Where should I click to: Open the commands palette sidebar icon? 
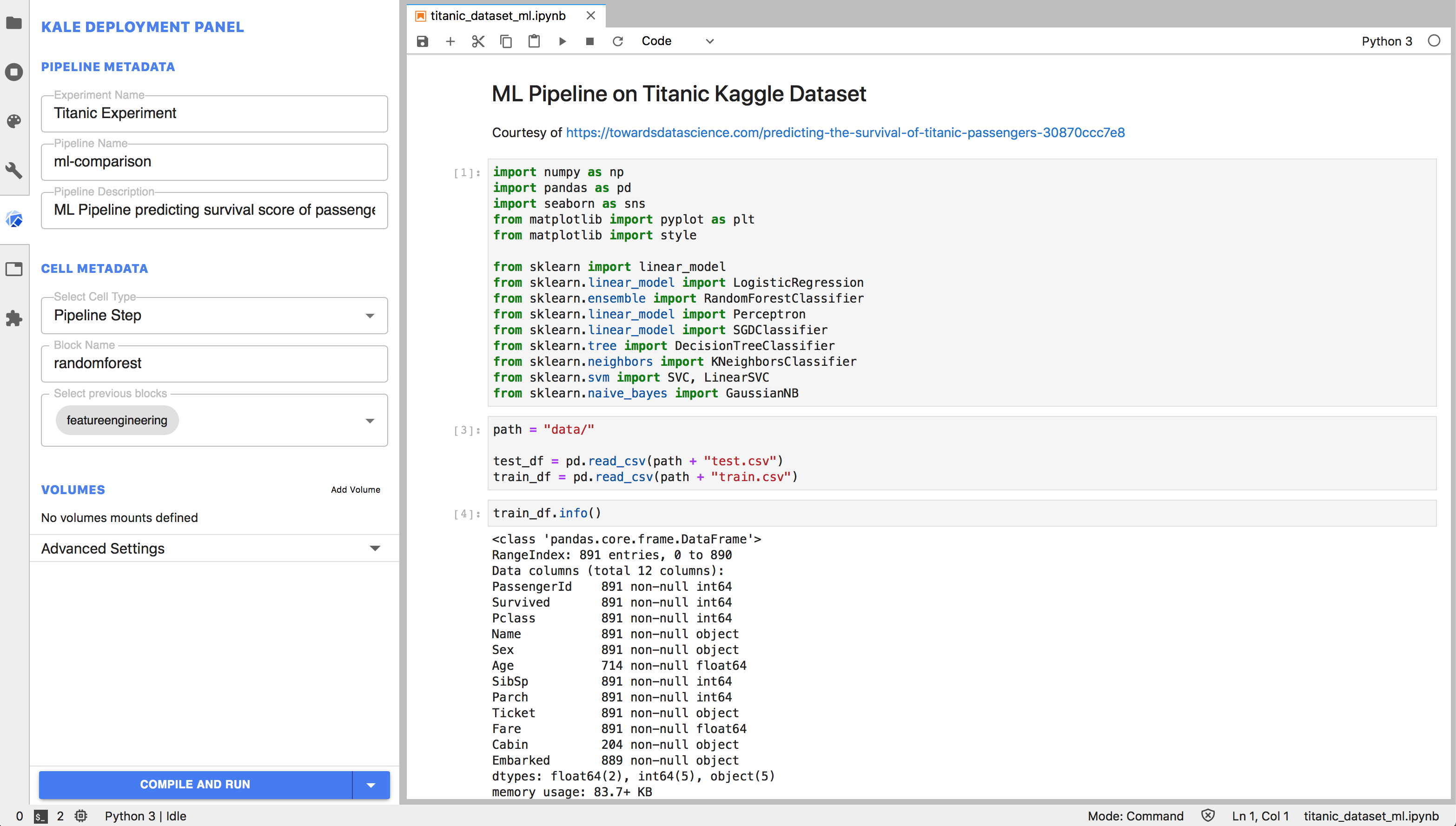[14, 121]
